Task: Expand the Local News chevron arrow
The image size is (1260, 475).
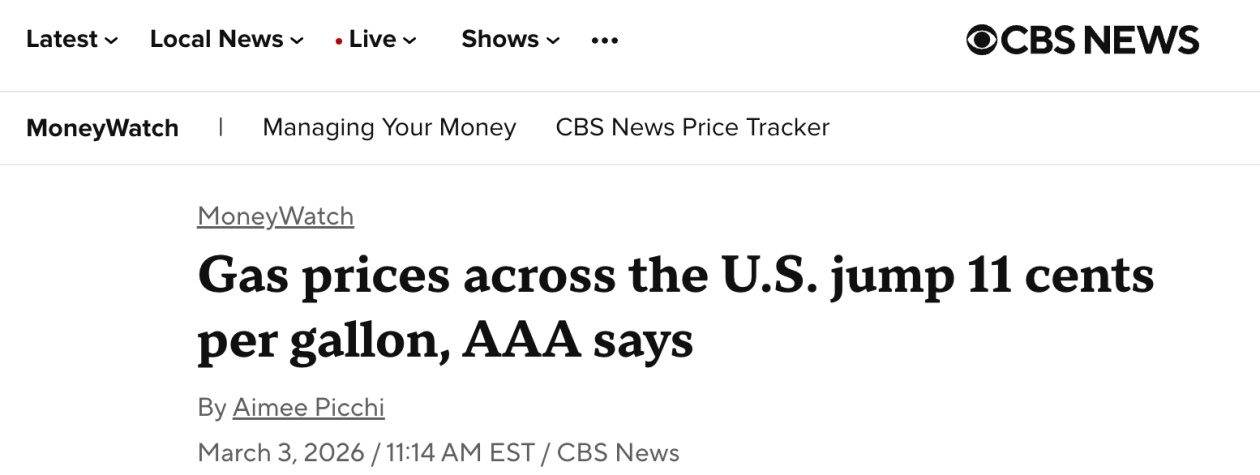Action: pyautogui.click(x=297, y=41)
